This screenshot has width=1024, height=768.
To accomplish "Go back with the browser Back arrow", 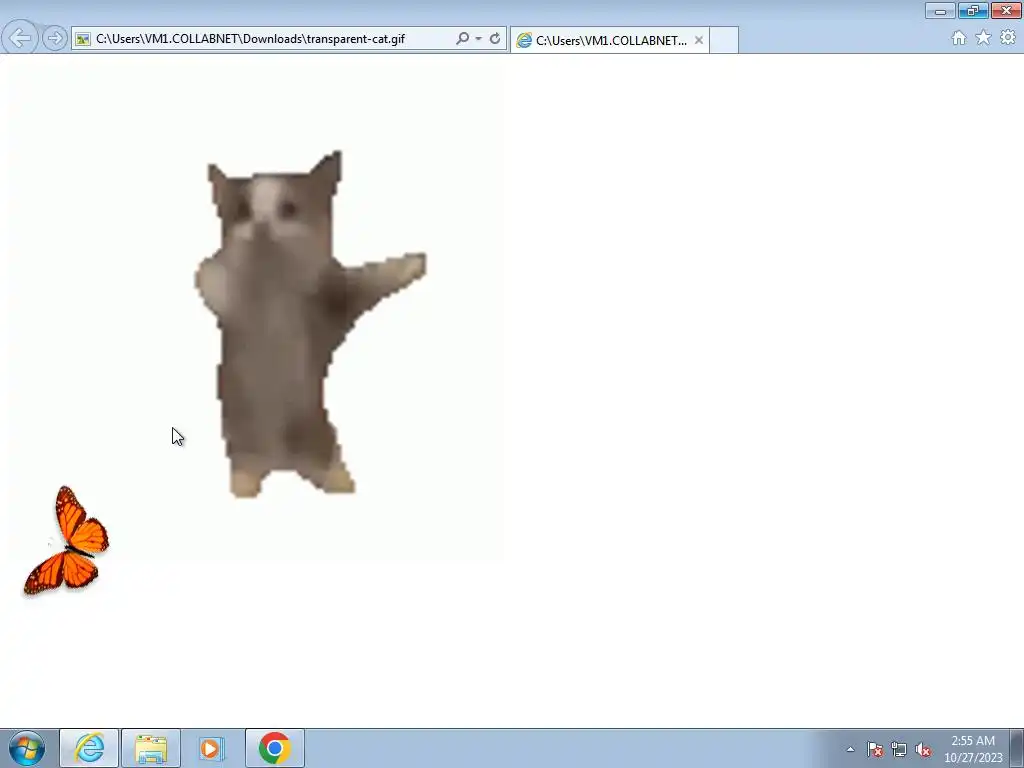I will [21, 38].
